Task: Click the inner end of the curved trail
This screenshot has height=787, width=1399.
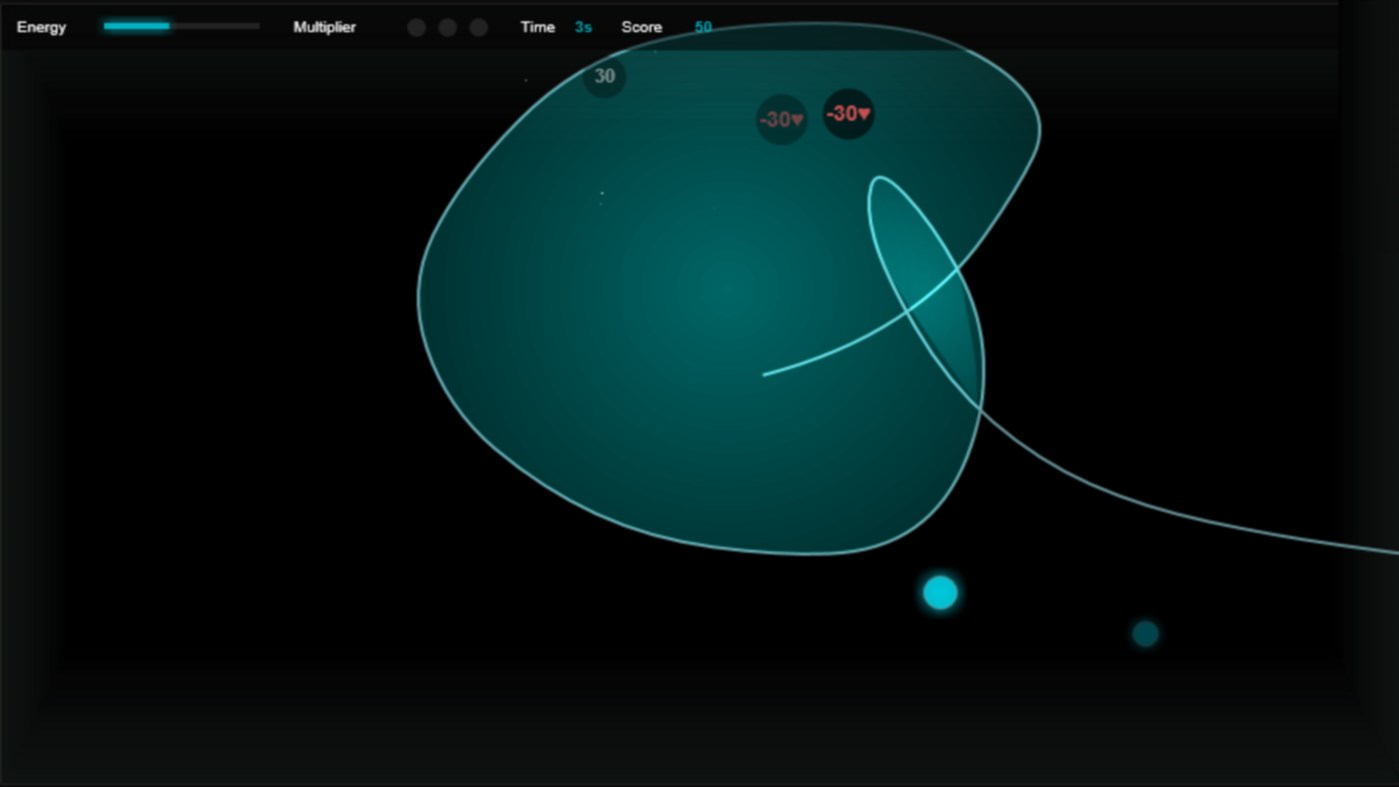Action: pos(765,375)
